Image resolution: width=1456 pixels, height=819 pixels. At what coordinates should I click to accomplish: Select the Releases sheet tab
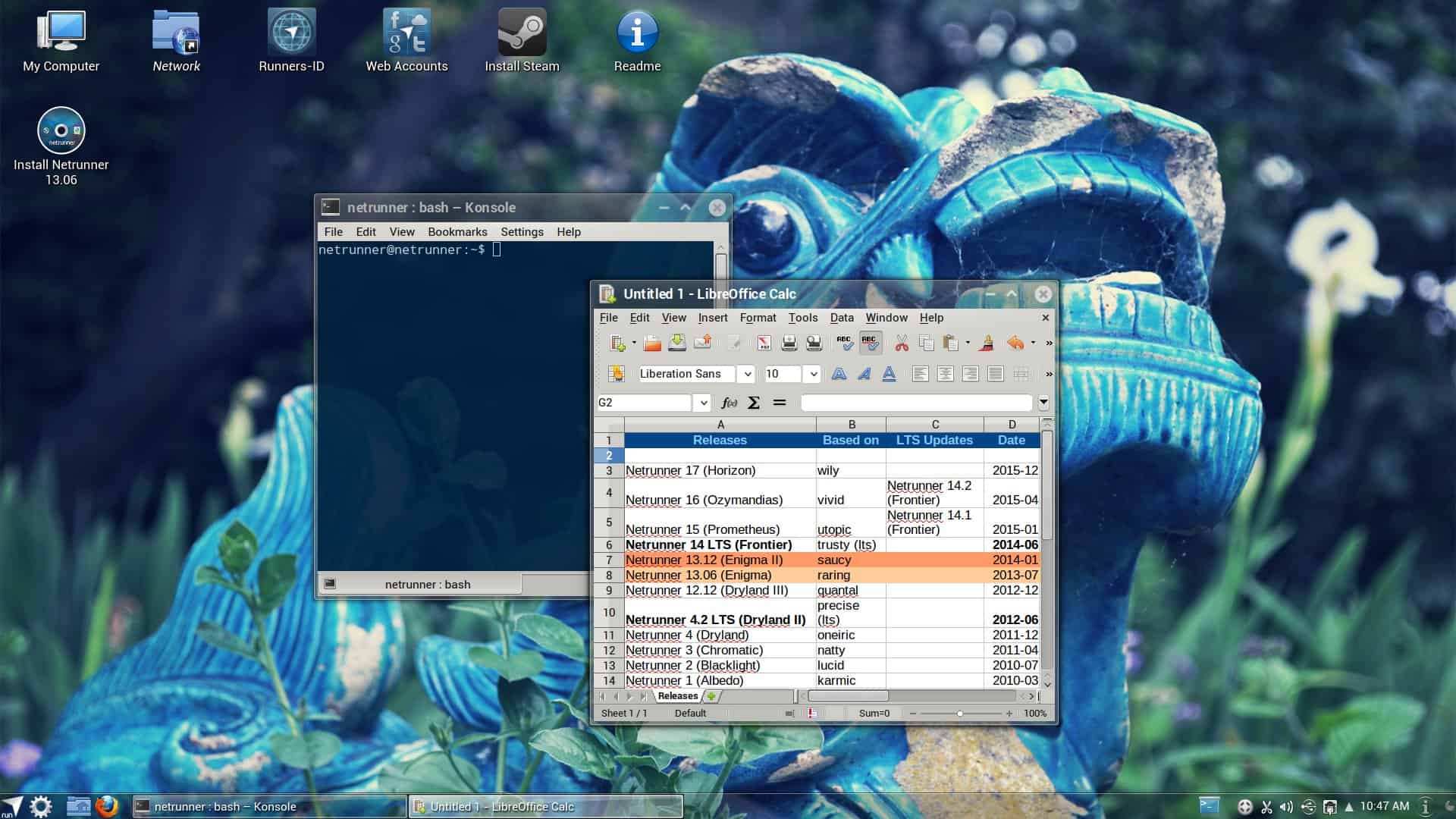pos(677,696)
